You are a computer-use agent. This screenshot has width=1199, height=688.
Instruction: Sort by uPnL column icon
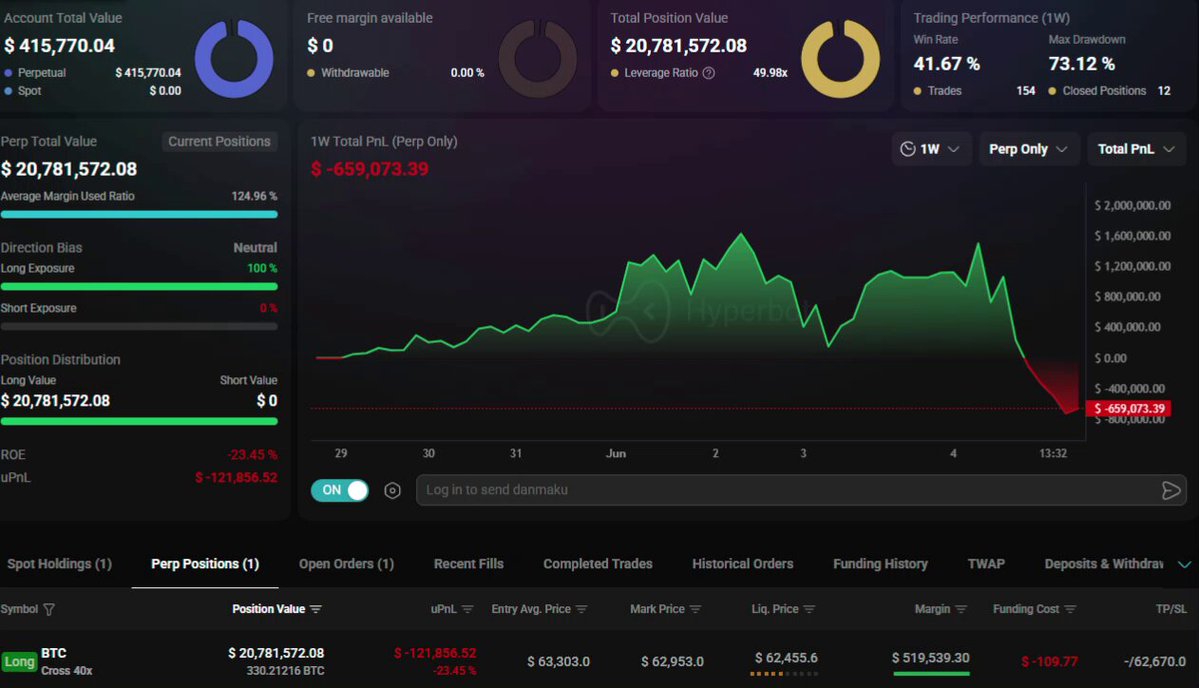pyautogui.click(x=468, y=609)
